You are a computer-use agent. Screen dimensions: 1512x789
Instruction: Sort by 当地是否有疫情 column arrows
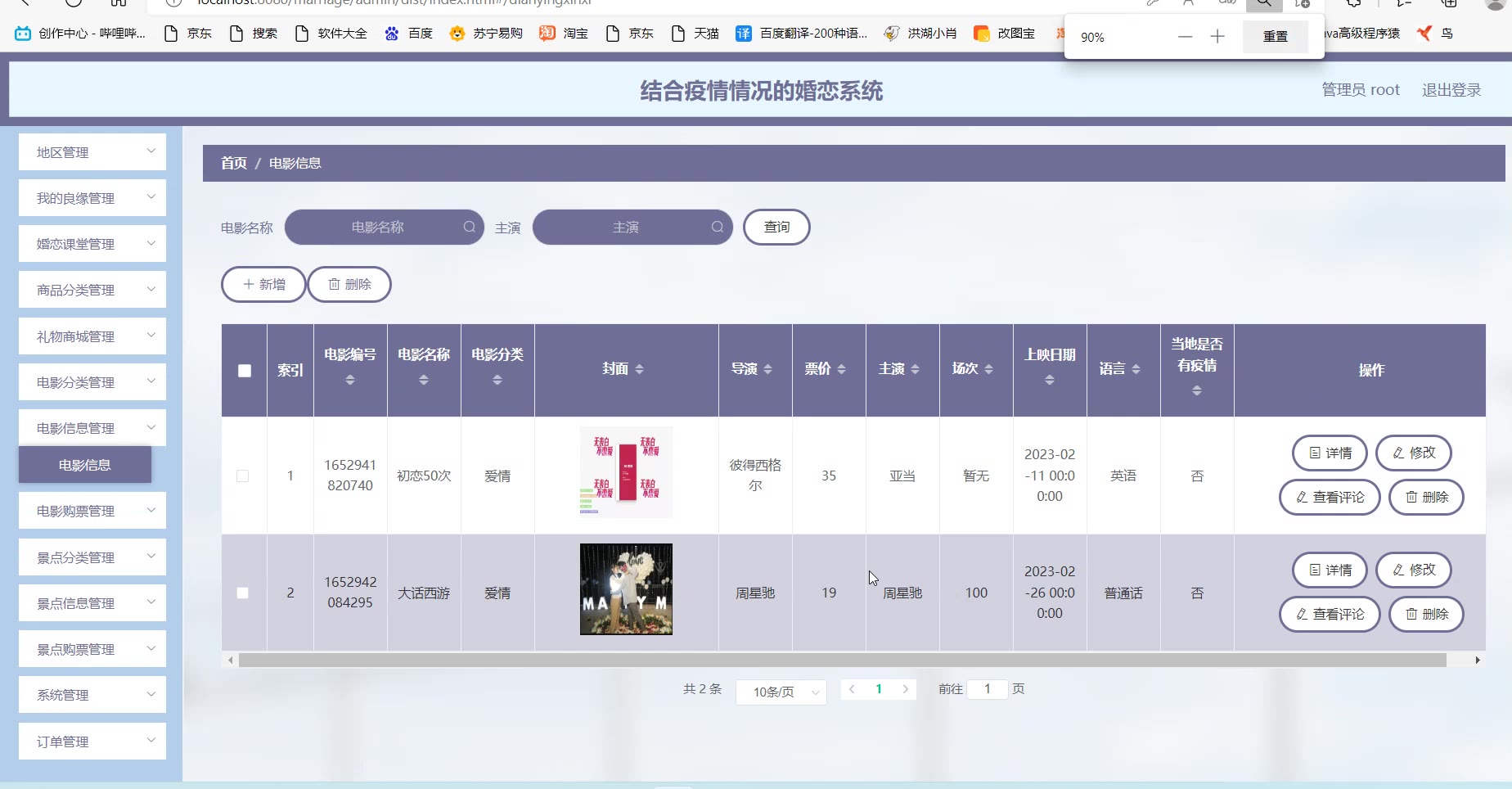click(1197, 390)
